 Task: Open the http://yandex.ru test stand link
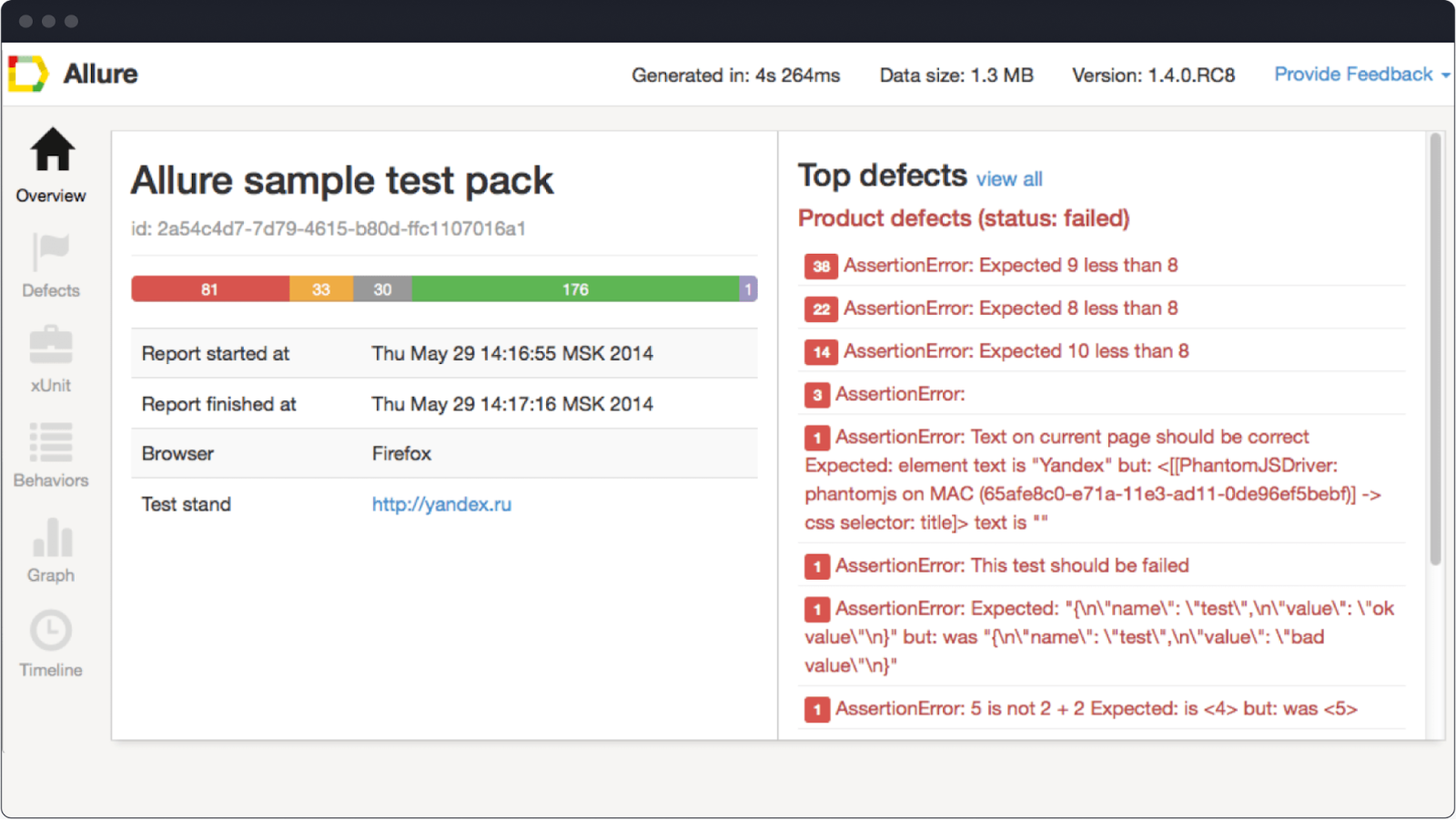coord(441,504)
